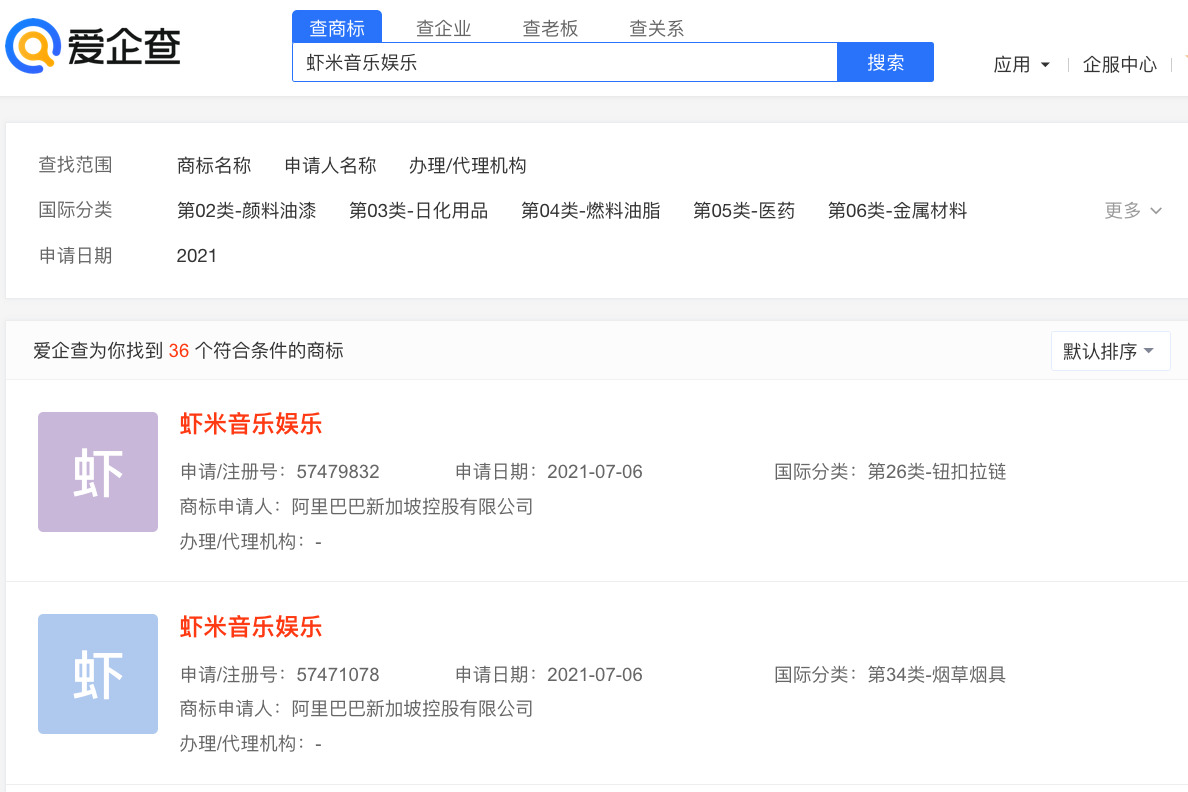The height and width of the screenshot is (792, 1188).
Task: Click the result count 36
Action: 179,351
